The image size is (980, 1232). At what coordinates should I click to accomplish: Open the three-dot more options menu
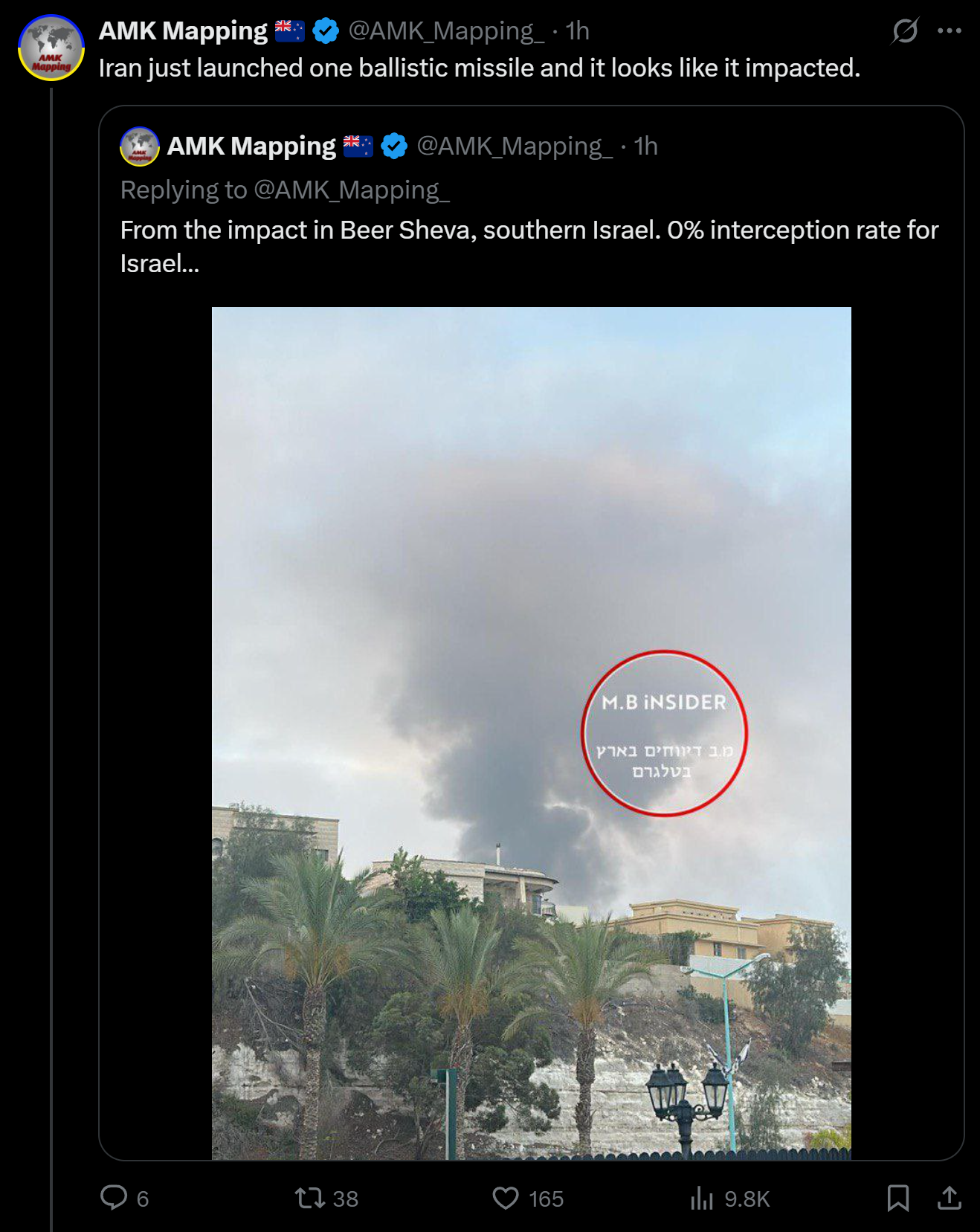point(950,30)
